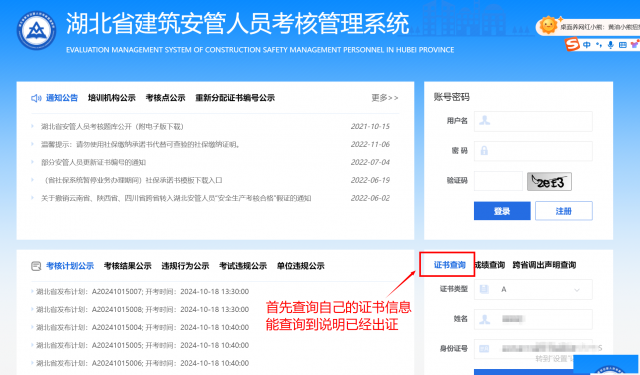Open plan A20241015007 entry
Screen dimensions: 640x375
point(142,292)
